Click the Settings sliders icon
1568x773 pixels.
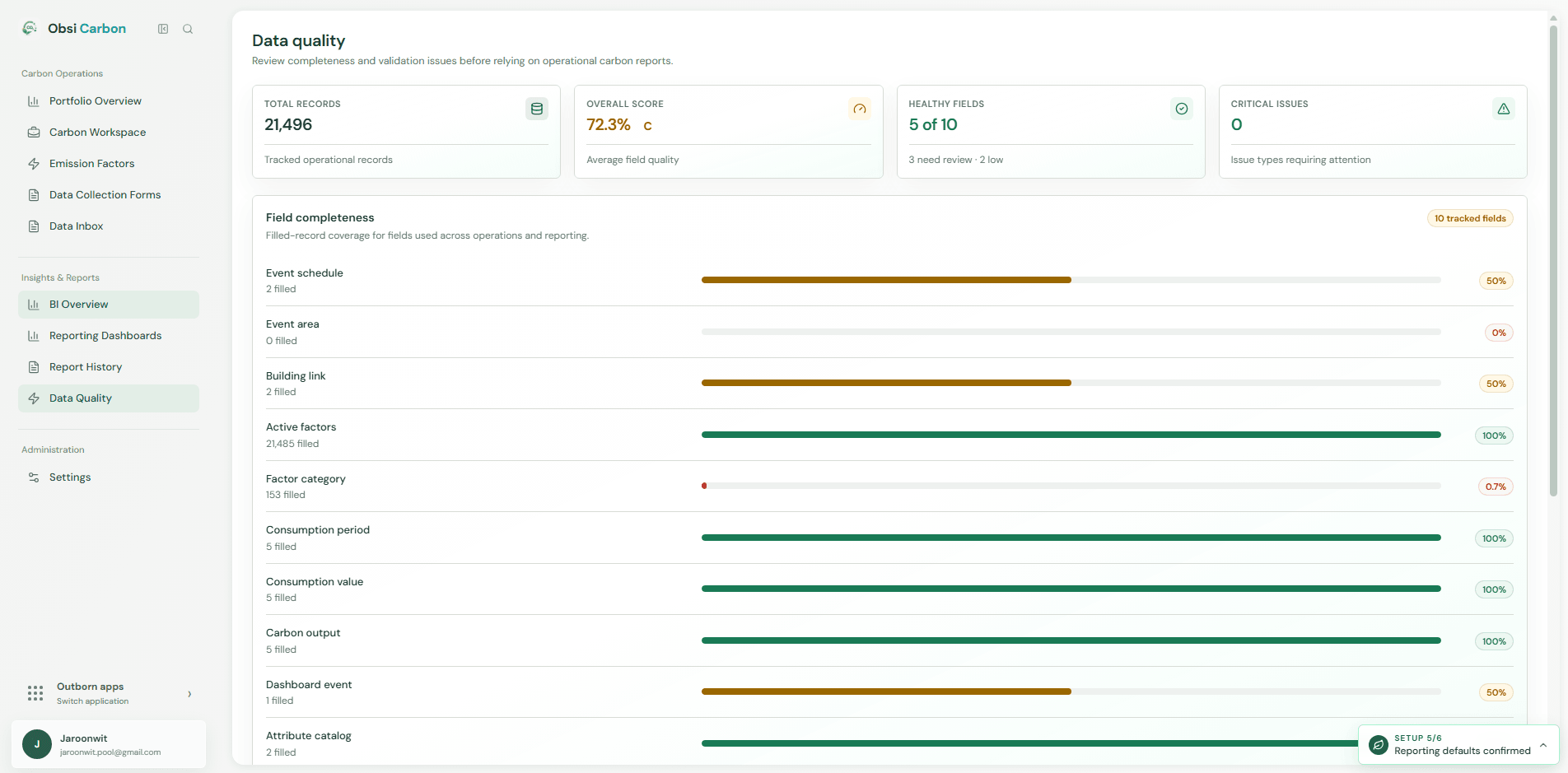34,477
